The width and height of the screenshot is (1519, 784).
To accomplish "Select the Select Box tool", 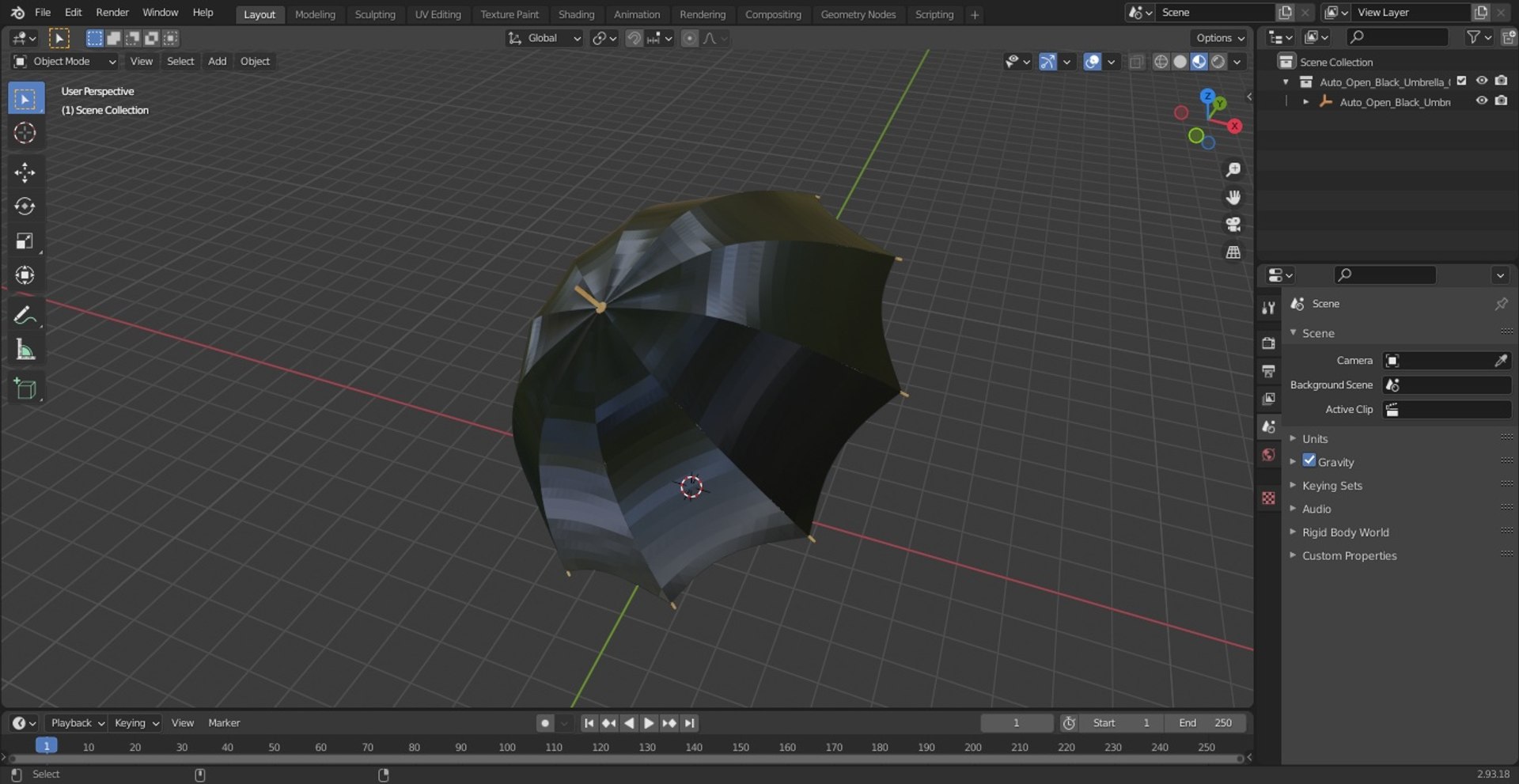I will (25, 99).
